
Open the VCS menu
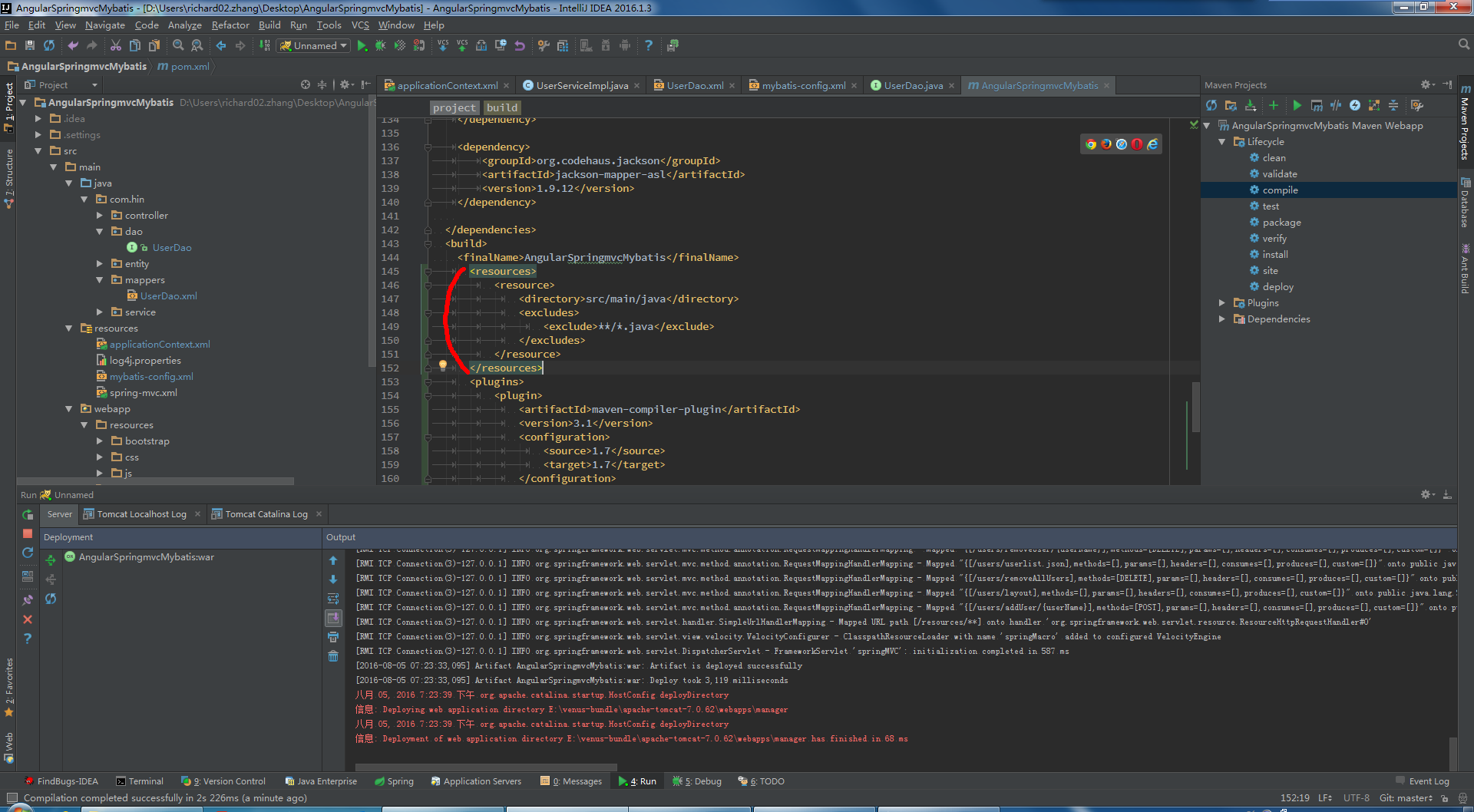(360, 25)
